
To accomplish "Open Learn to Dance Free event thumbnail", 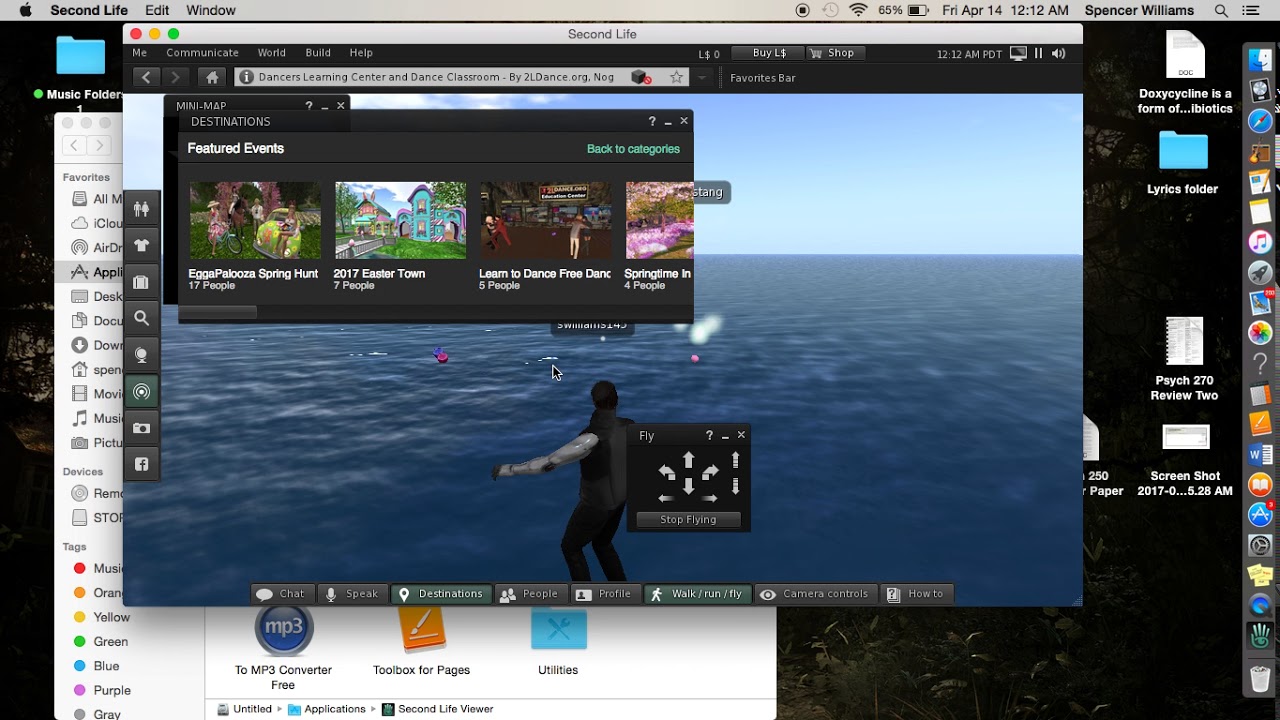I will coord(545,220).
